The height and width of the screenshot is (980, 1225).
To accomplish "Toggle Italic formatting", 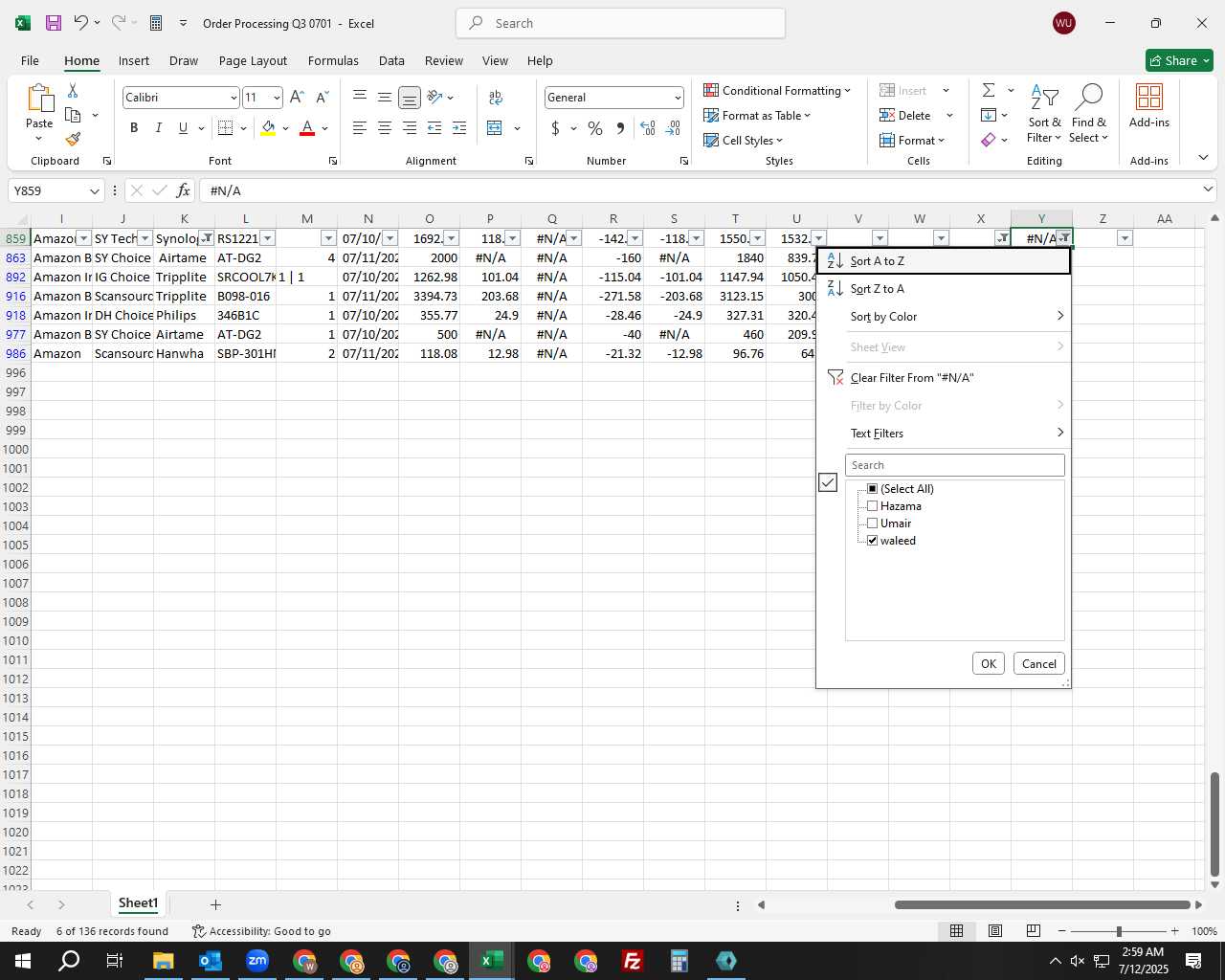I will (x=159, y=128).
